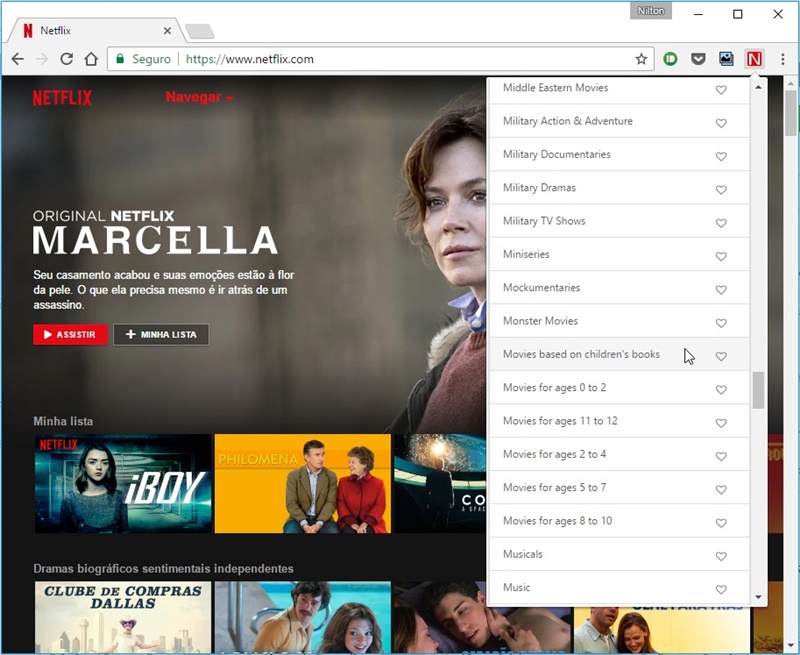
Task: Reload the Netflix page
Action: tap(66, 59)
